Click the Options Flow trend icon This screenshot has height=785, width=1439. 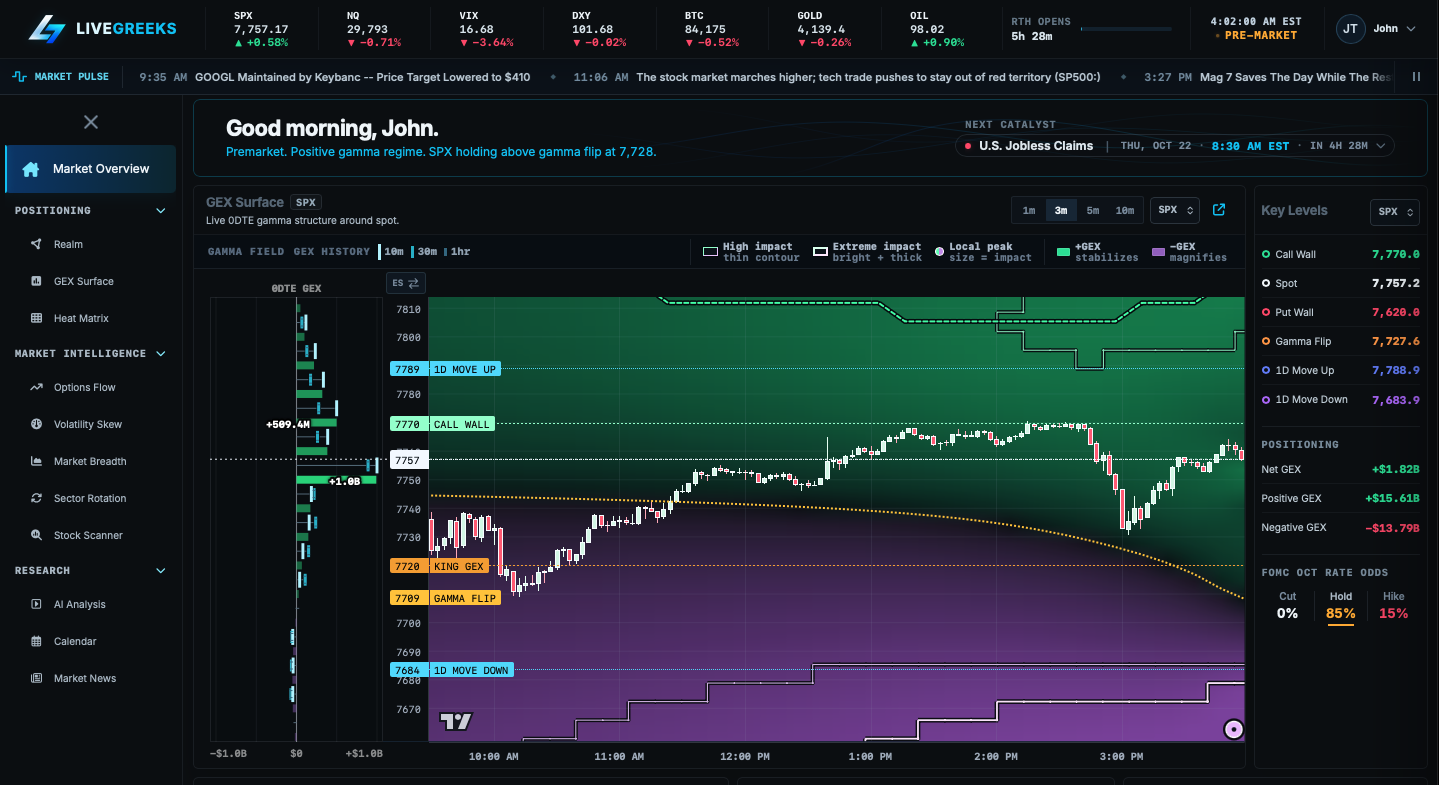(x=36, y=387)
